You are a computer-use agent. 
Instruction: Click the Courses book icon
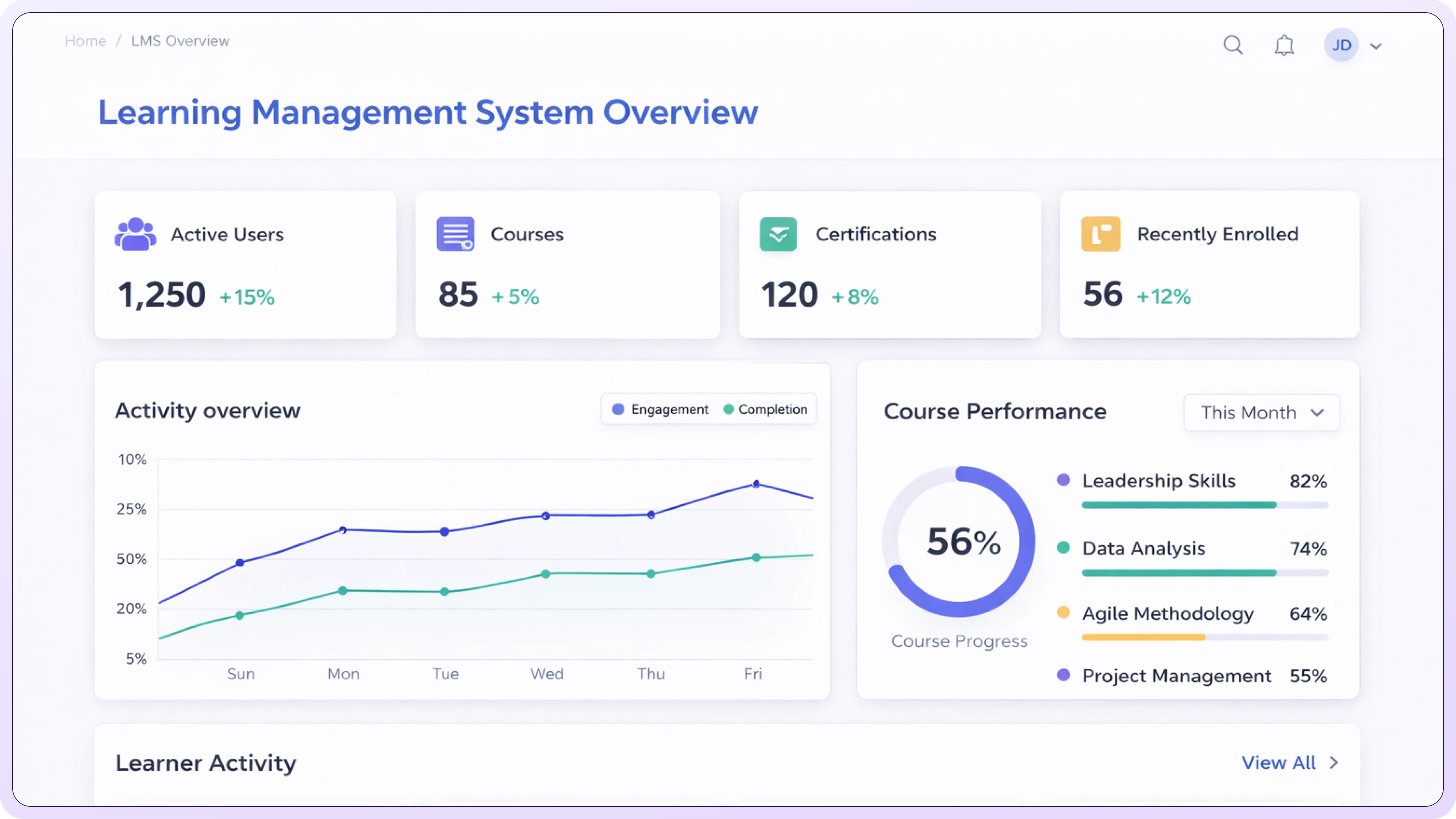(x=455, y=234)
